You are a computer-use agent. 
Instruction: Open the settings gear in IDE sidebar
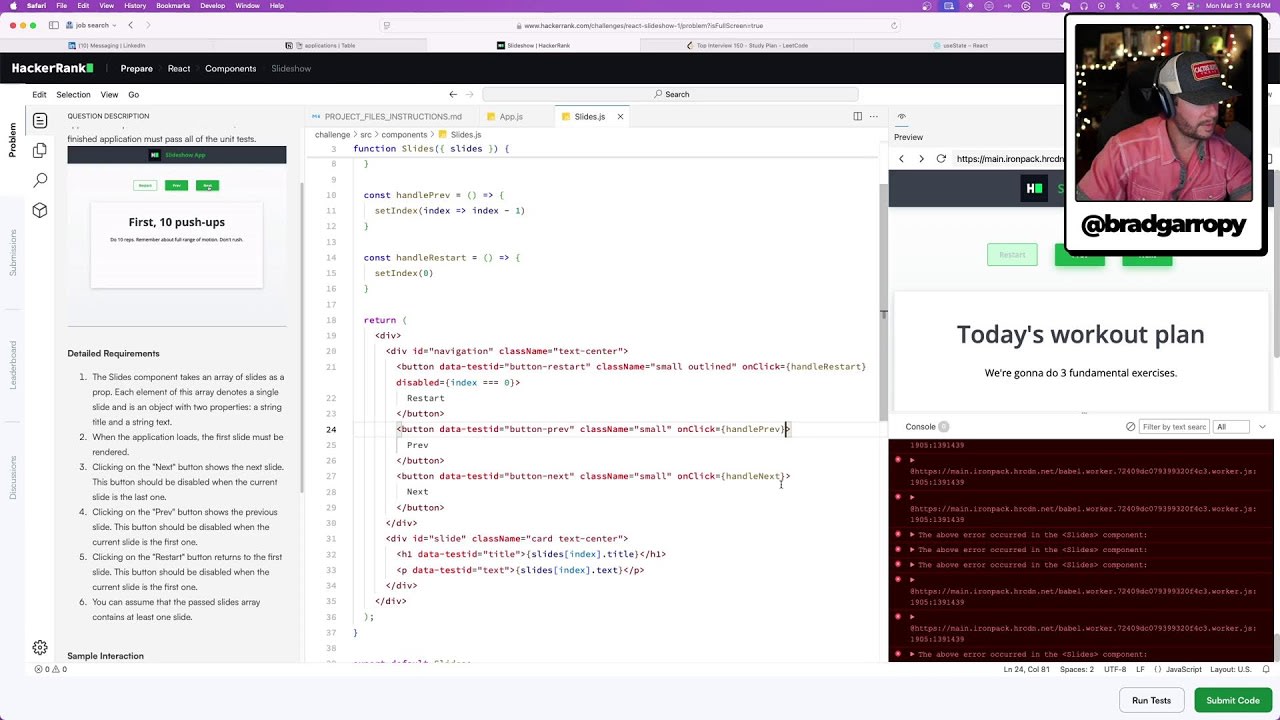coord(40,647)
